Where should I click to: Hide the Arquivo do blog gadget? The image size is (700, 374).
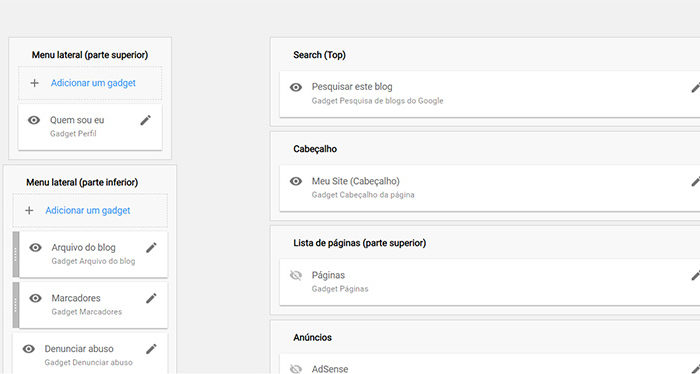tap(35, 248)
